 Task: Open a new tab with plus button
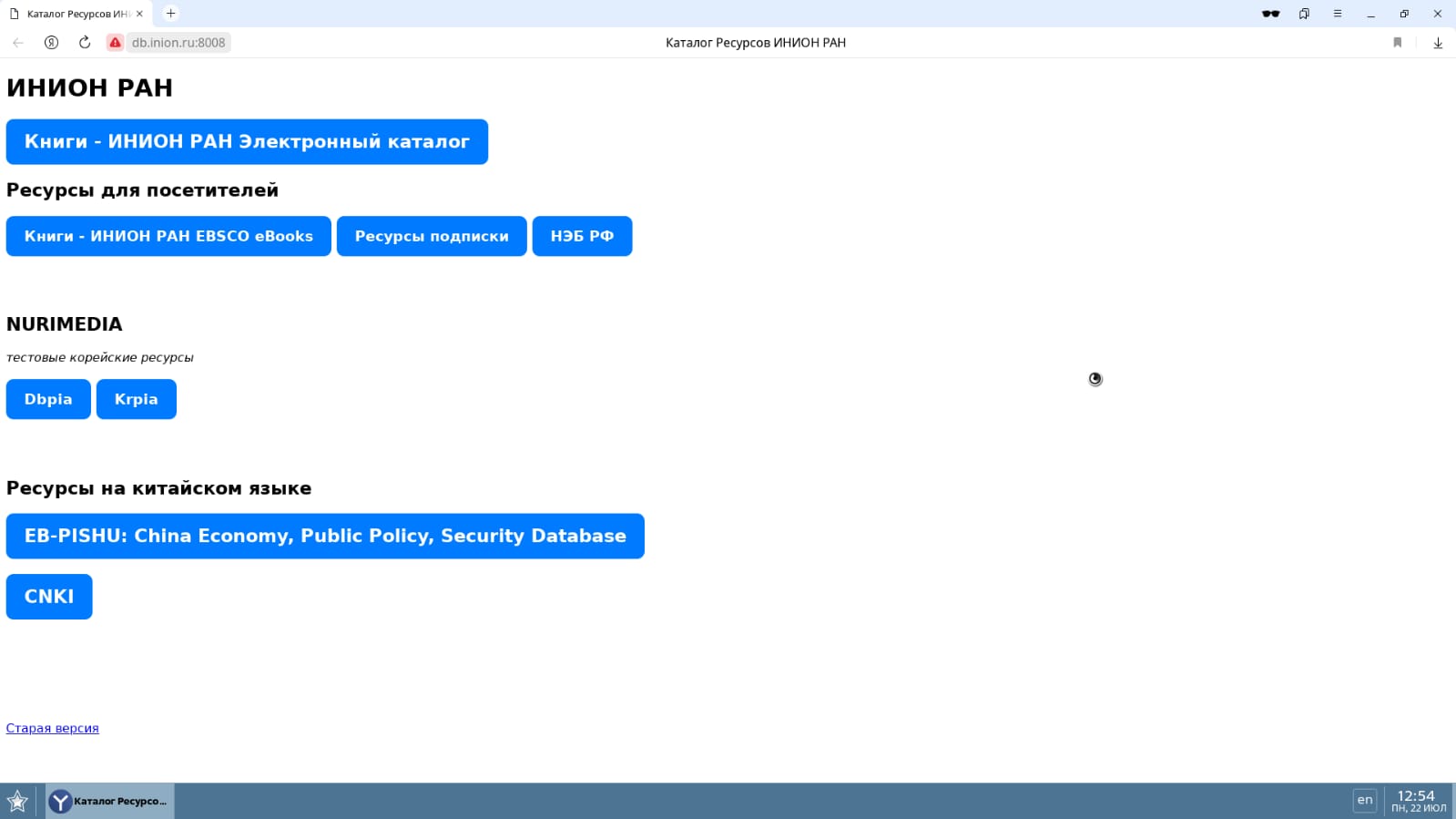point(170,14)
